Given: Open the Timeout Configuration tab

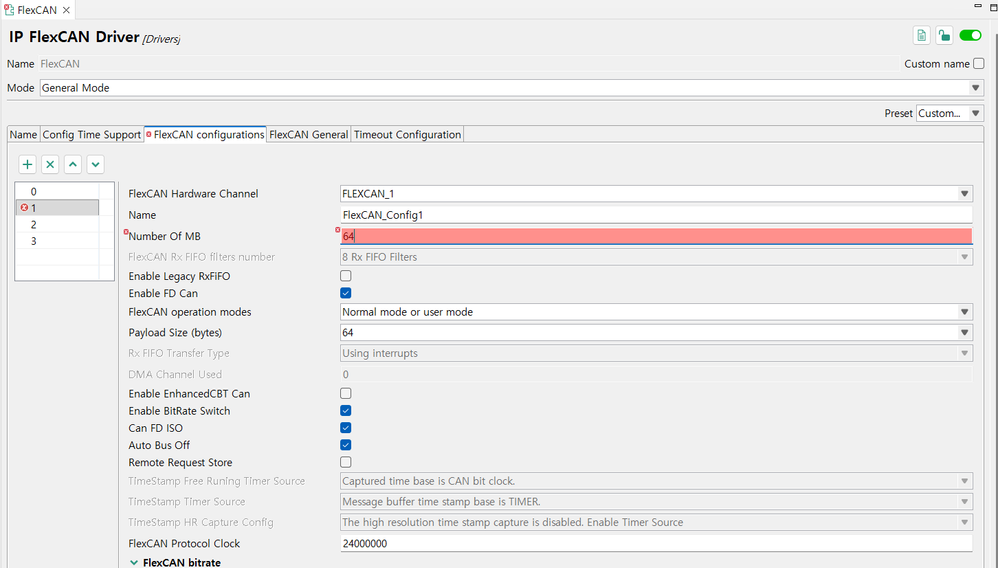Looking at the screenshot, I should [x=407, y=135].
